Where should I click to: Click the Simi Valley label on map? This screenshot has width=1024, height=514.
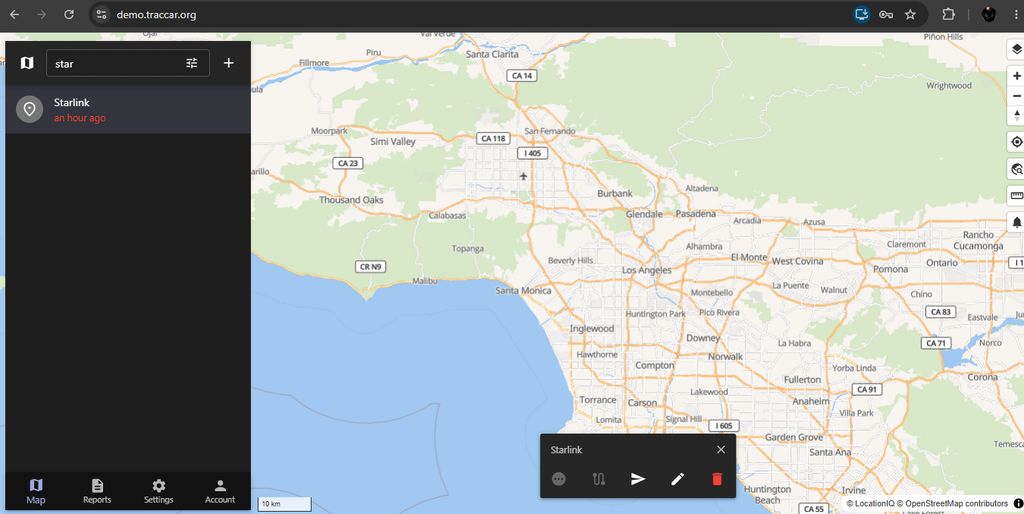[392, 142]
